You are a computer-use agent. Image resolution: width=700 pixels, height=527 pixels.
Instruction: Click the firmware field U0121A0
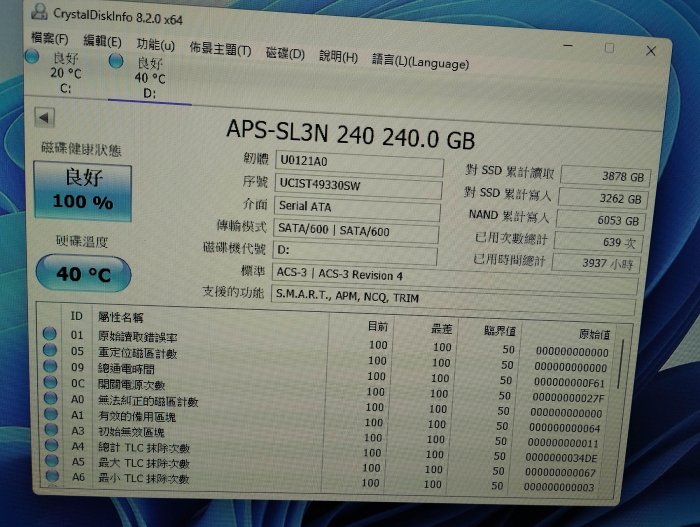356,160
